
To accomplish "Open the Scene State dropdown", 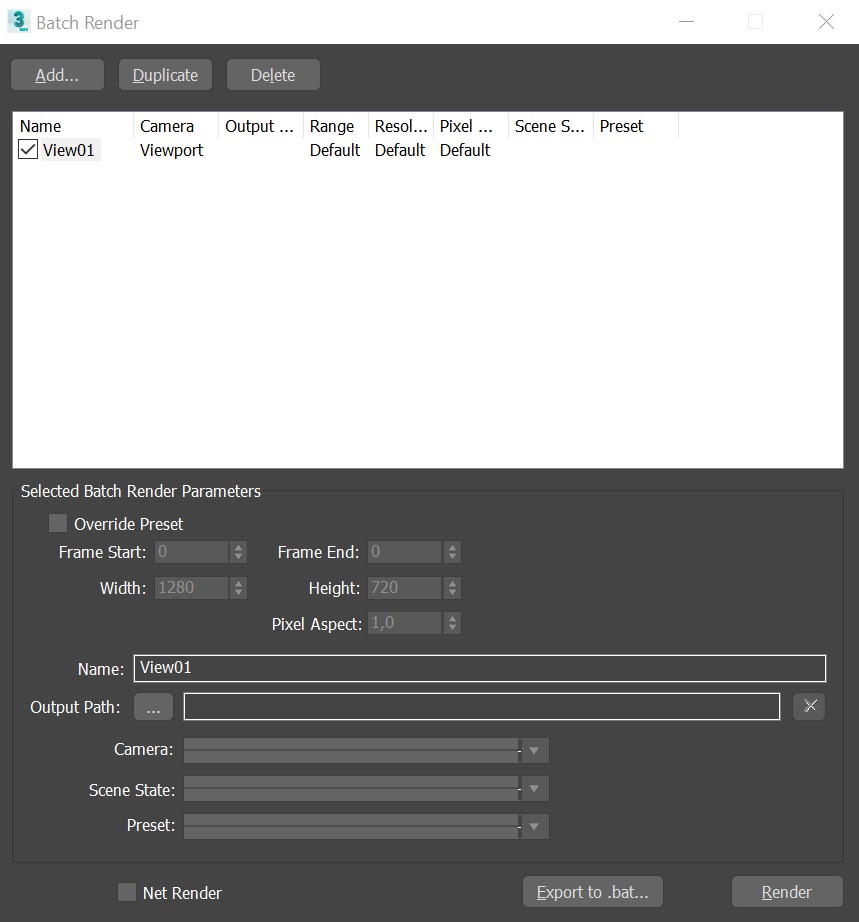I will pos(366,789).
